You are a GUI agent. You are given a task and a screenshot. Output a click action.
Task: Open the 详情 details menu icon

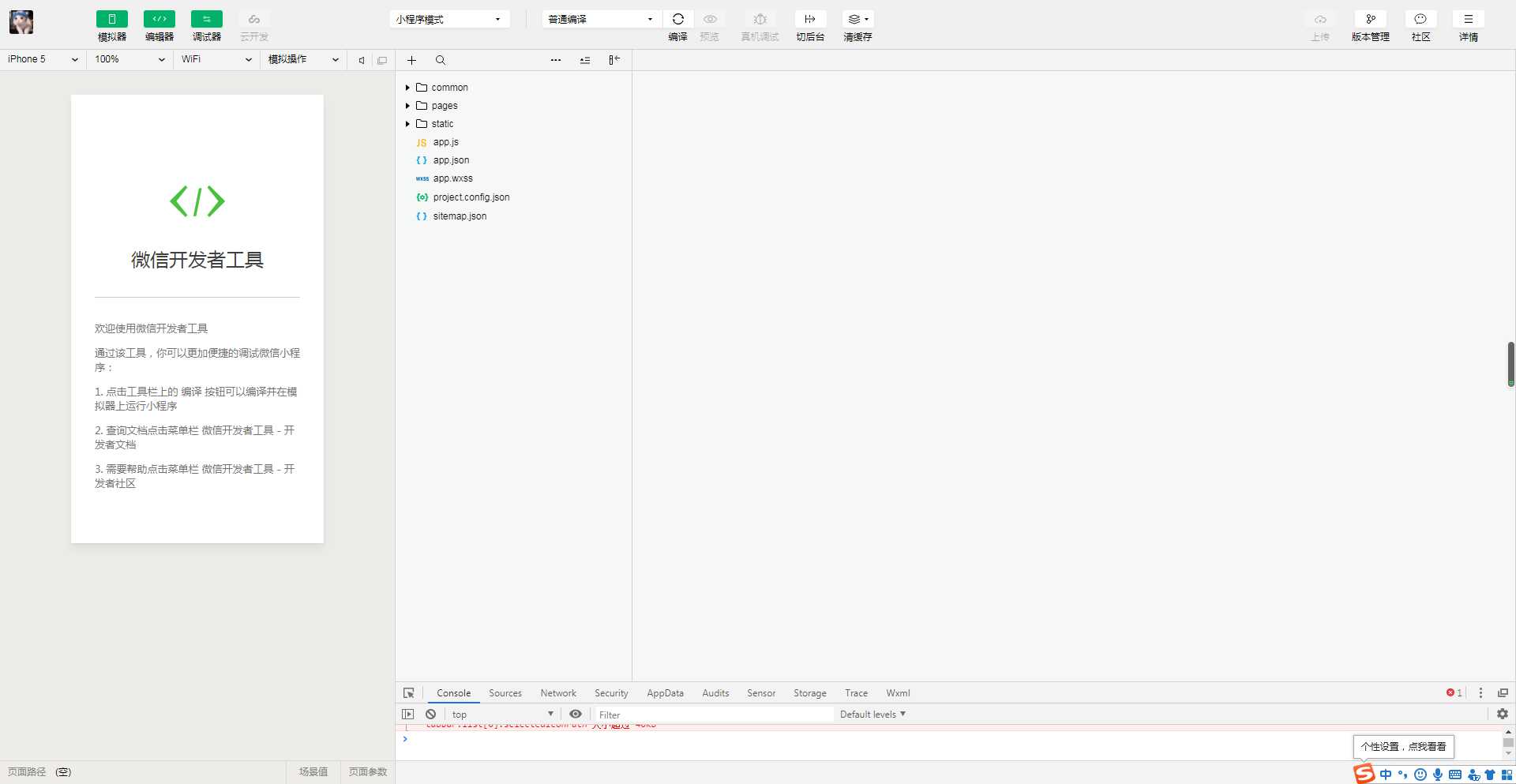(x=1469, y=19)
